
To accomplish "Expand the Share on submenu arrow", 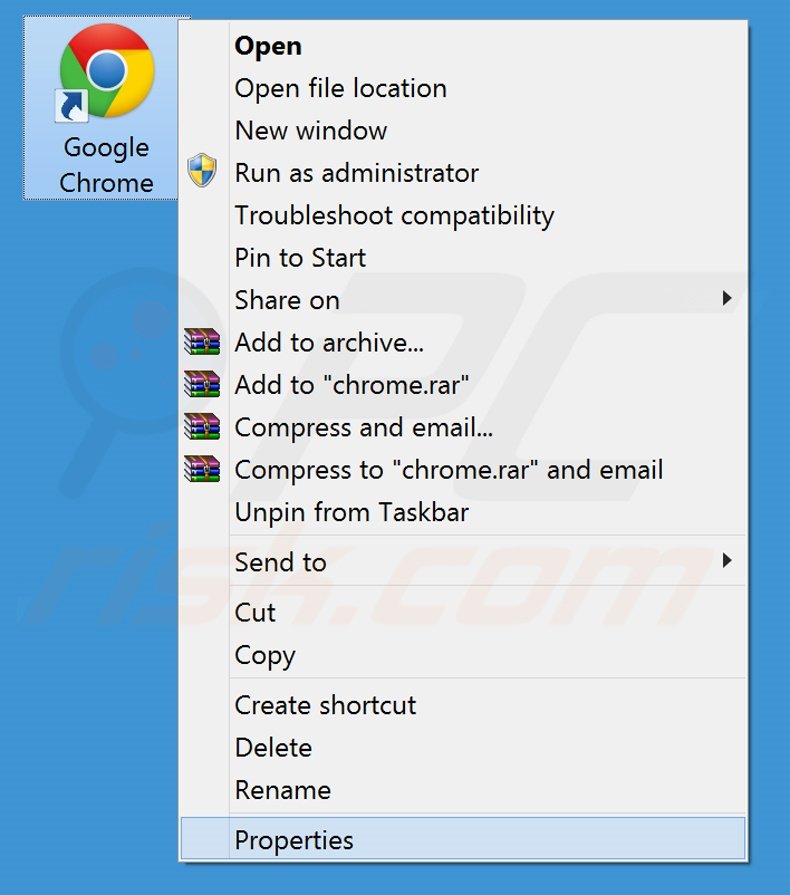I will click(727, 298).
